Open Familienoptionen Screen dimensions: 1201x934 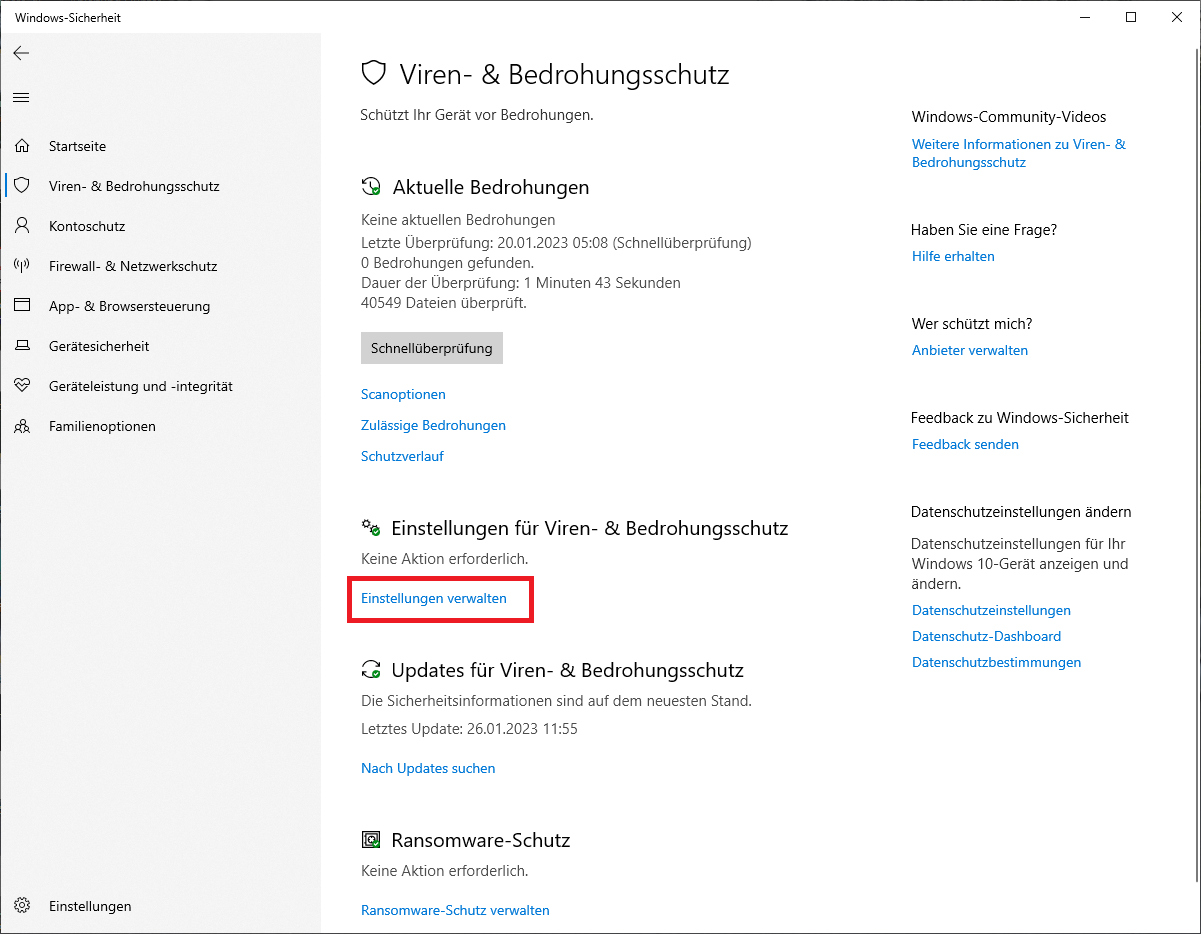pyautogui.click(x=160, y=426)
